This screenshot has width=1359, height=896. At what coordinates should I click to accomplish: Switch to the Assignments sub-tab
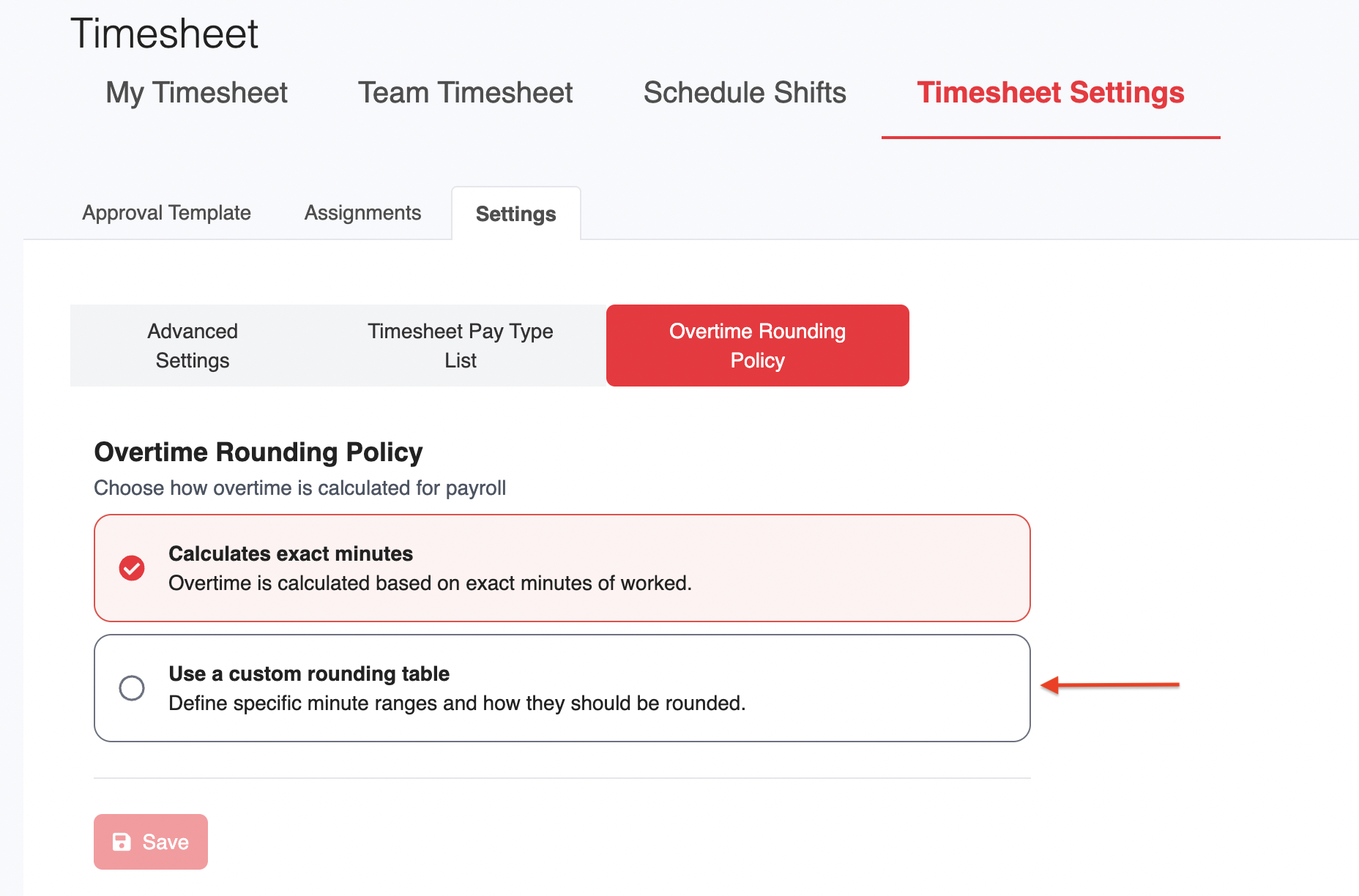362,213
